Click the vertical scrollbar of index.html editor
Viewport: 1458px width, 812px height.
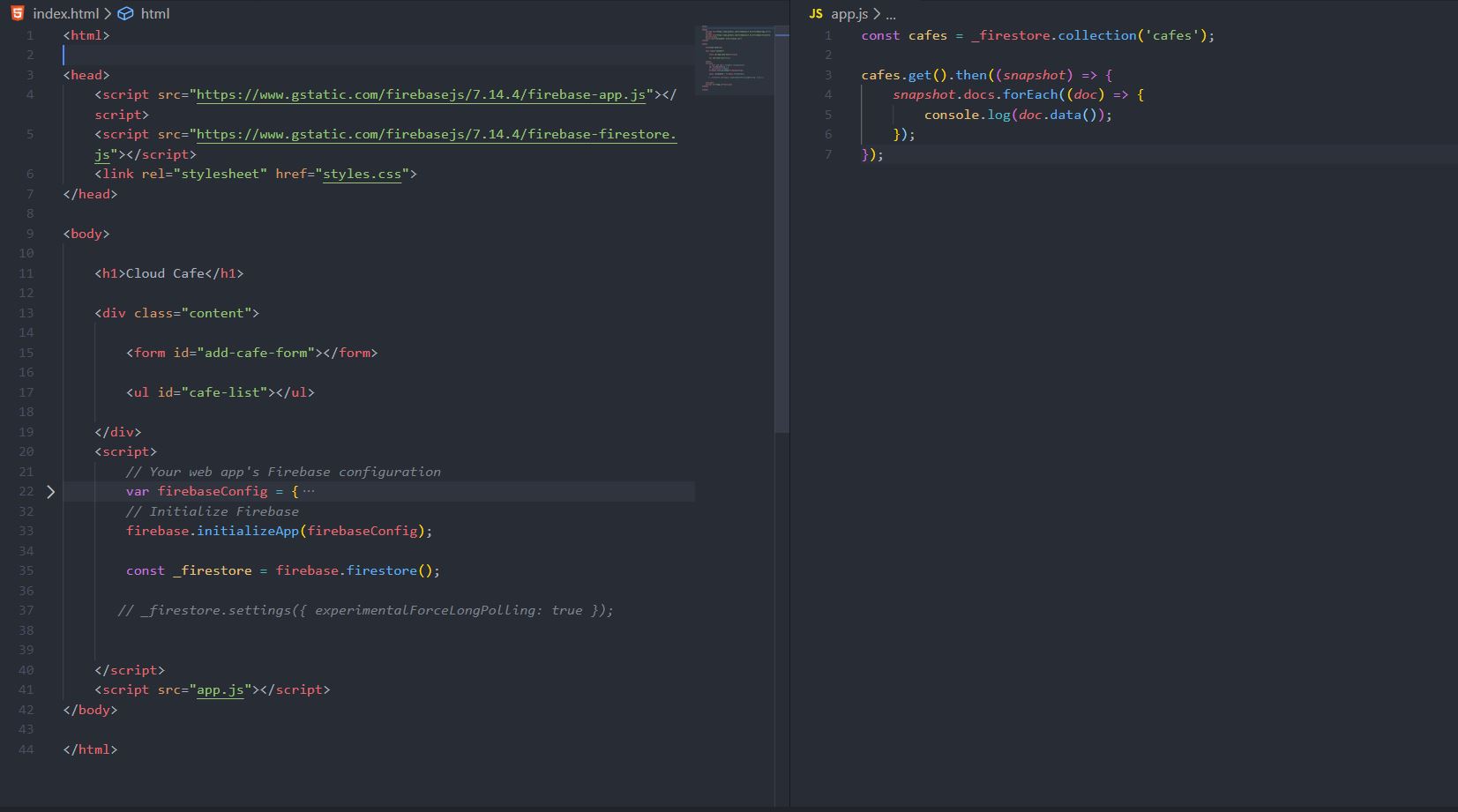(781, 229)
